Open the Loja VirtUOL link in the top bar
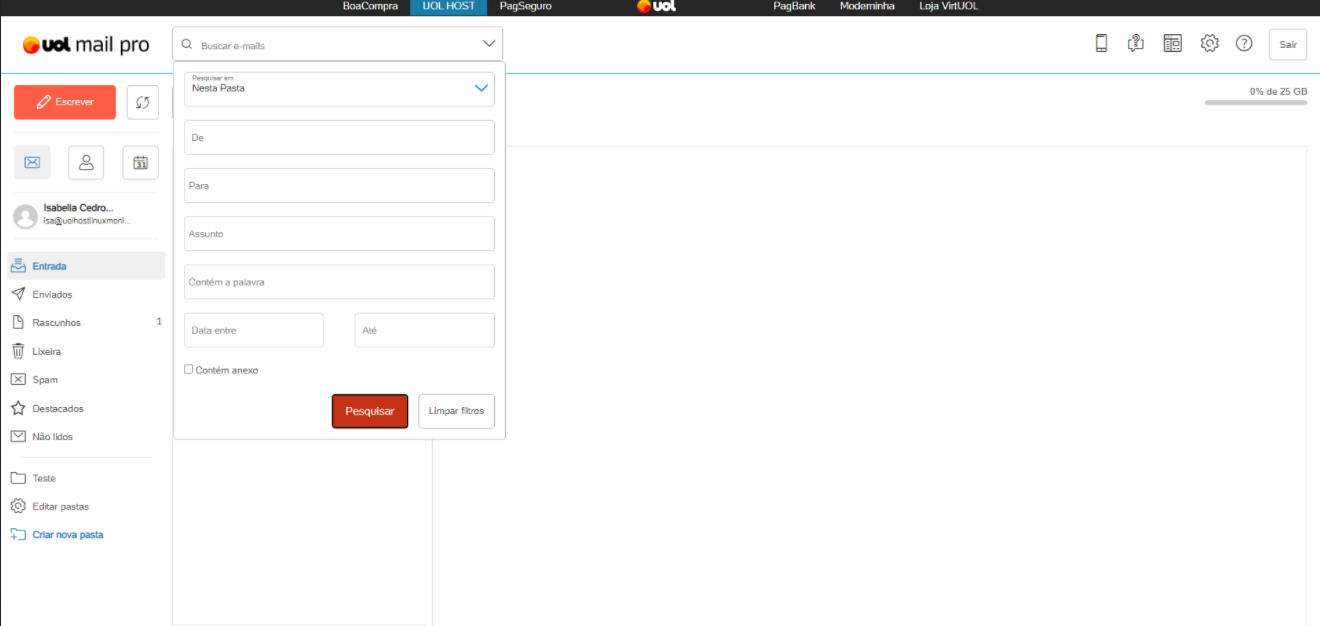1320x626 pixels. click(949, 6)
